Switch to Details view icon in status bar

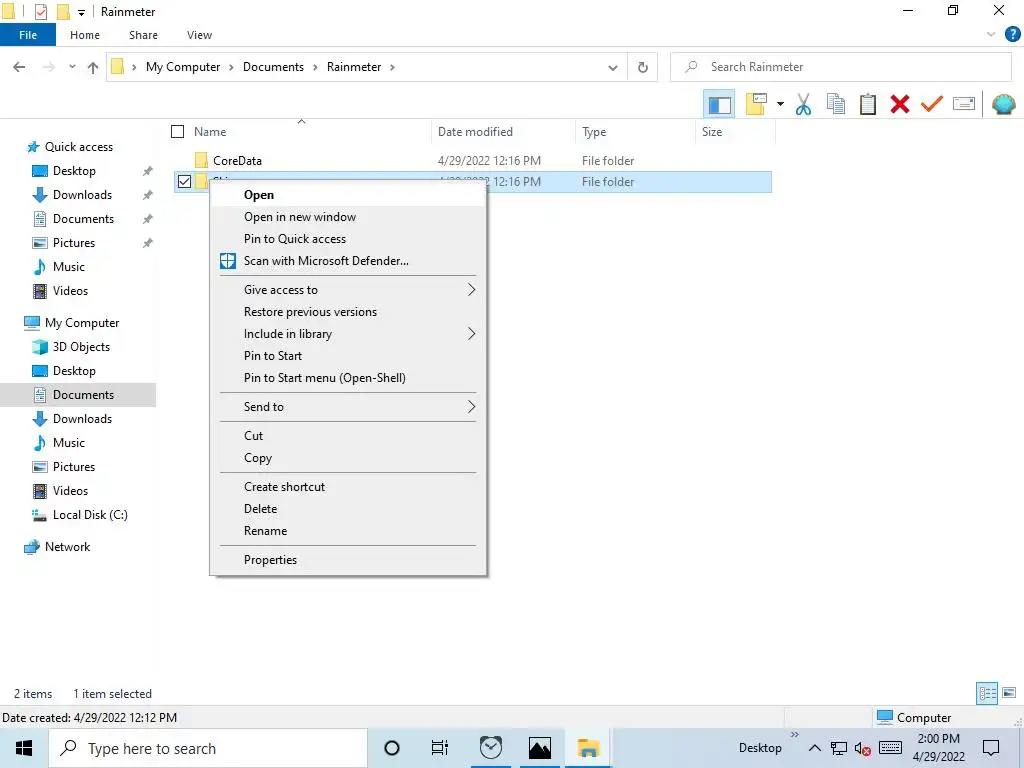click(x=987, y=693)
